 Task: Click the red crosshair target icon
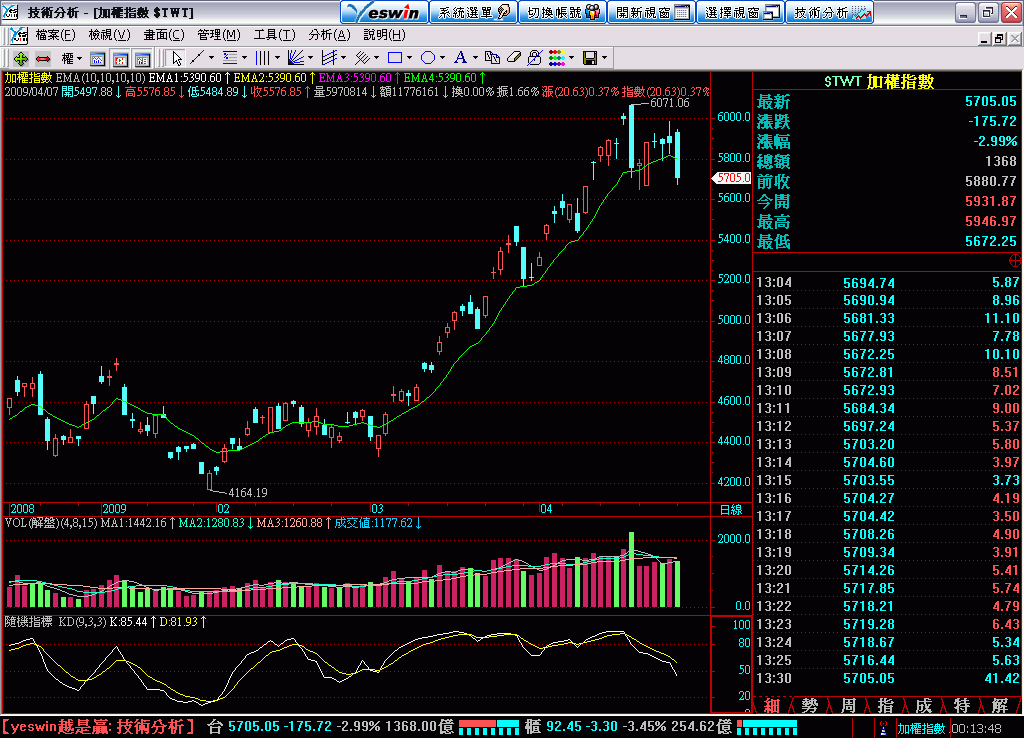click(x=1015, y=261)
